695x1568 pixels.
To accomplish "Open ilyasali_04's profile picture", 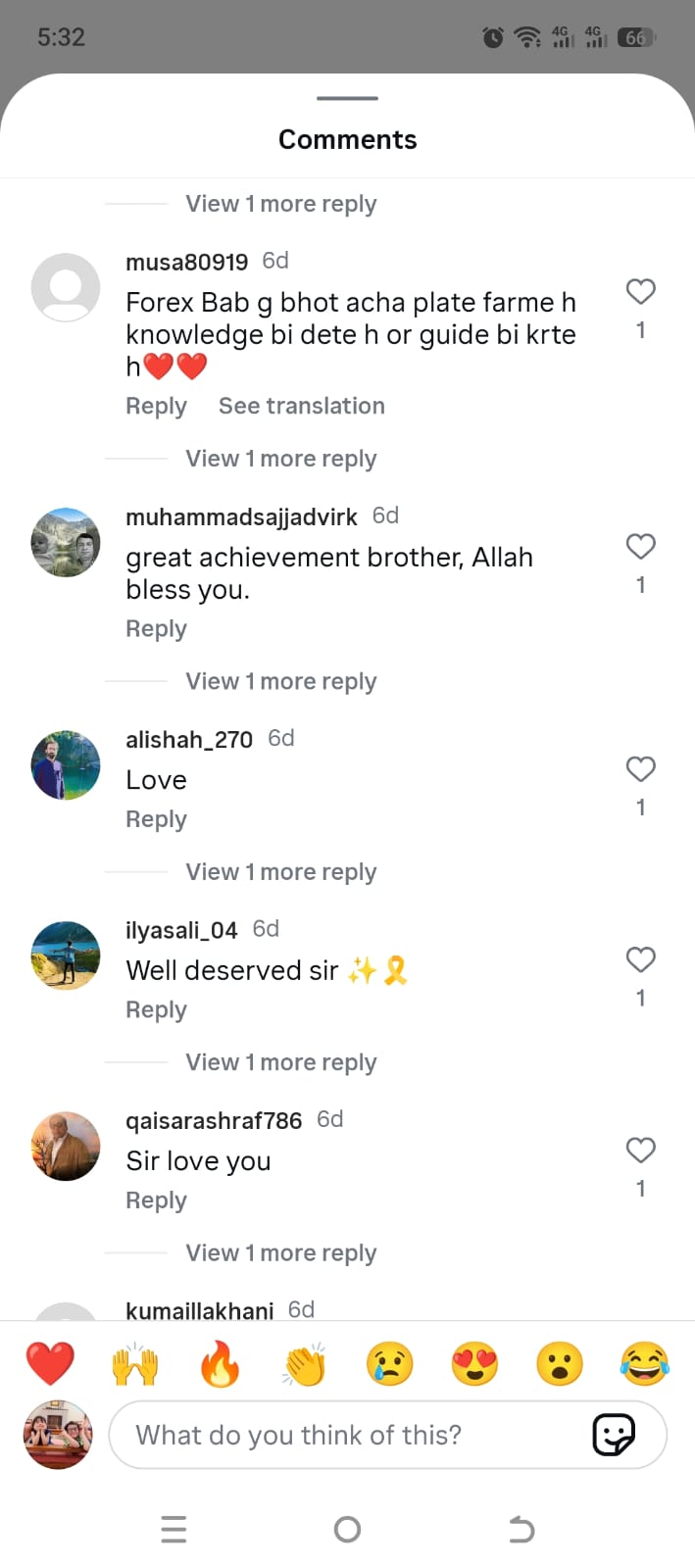I will (x=66, y=955).
